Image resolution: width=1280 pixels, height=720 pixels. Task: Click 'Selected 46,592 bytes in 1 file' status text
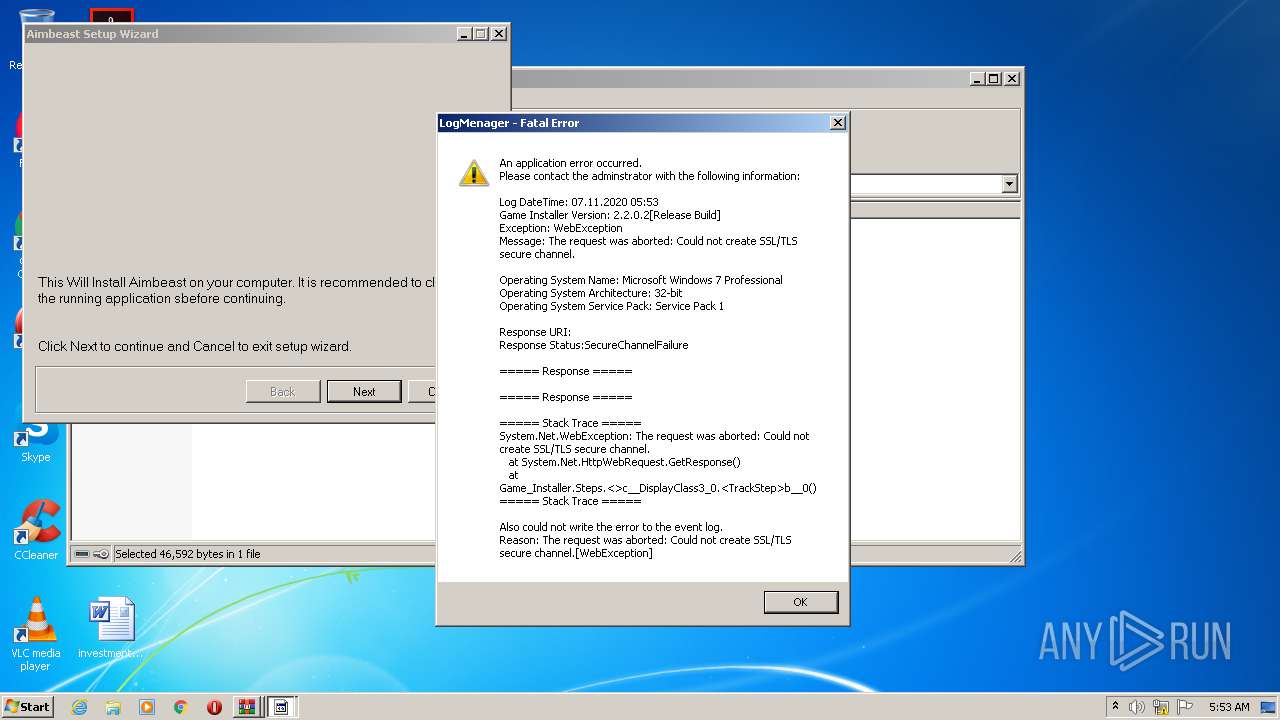point(188,554)
